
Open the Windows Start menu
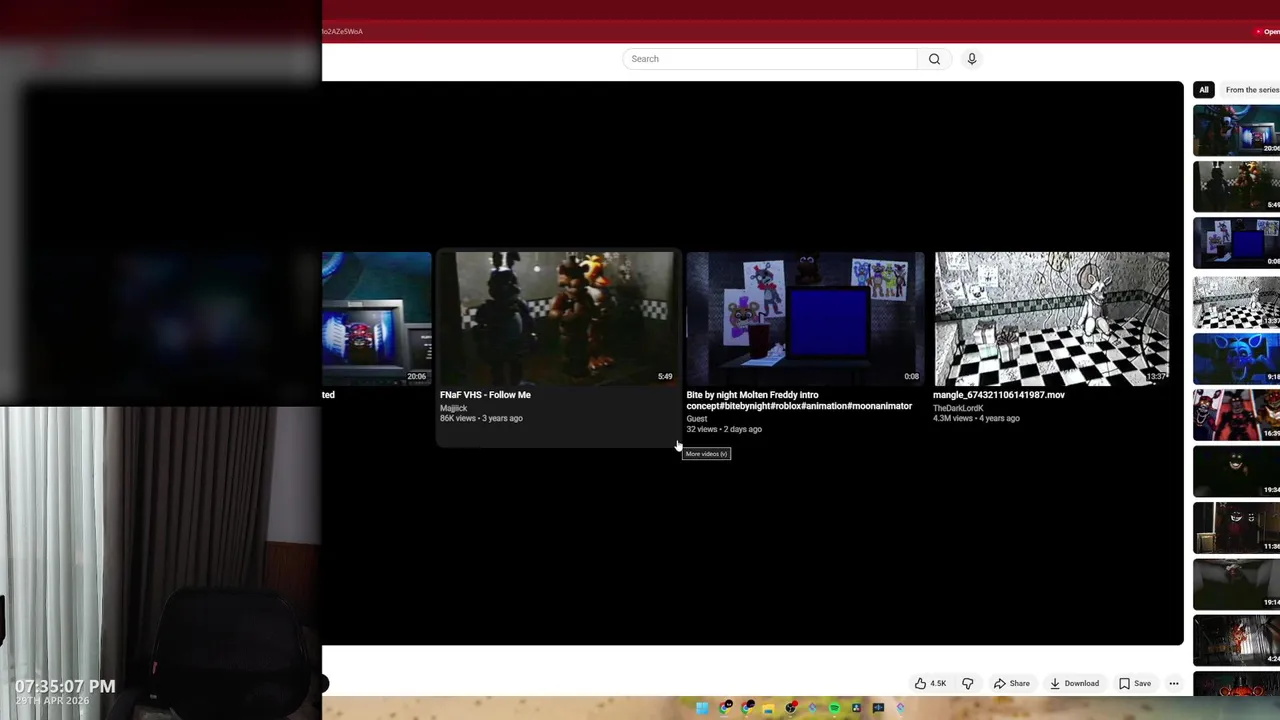[702, 708]
